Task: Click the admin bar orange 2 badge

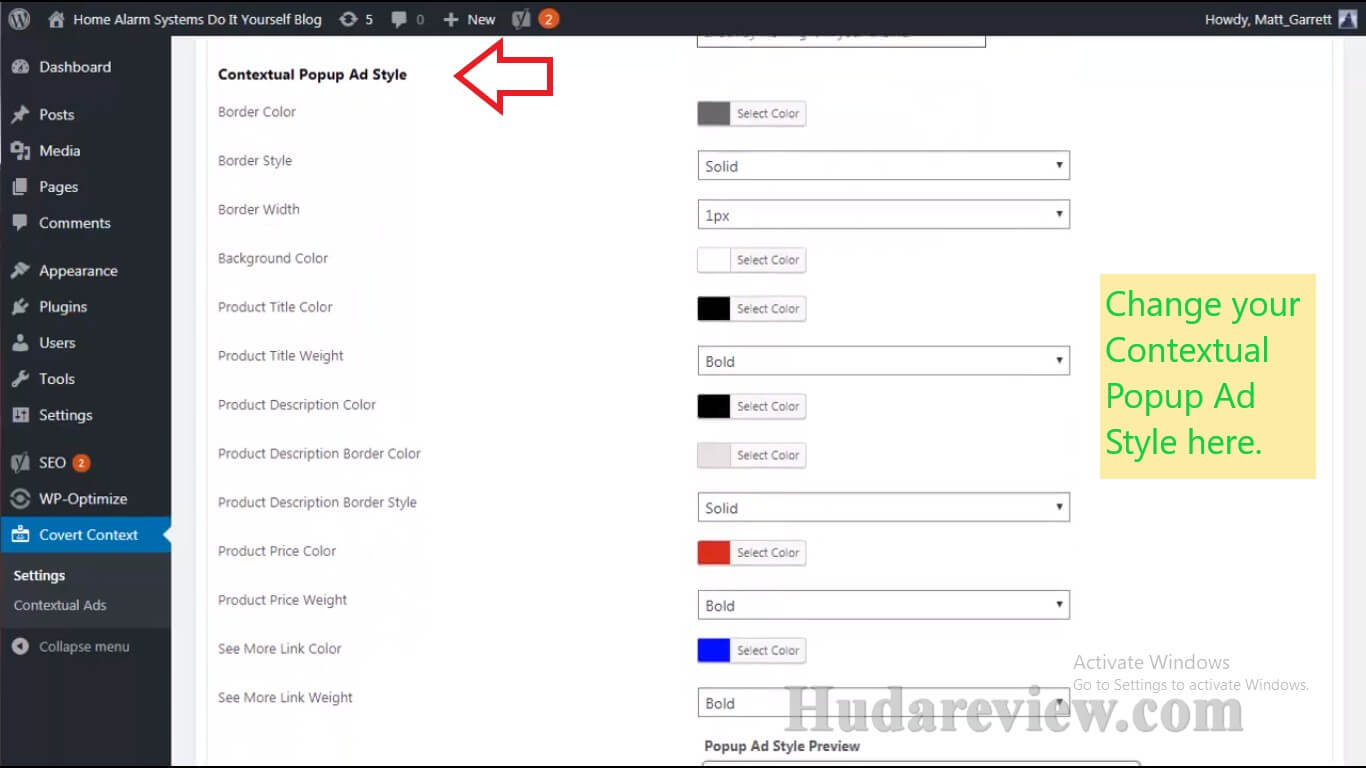Action: [x=548, y=19]
